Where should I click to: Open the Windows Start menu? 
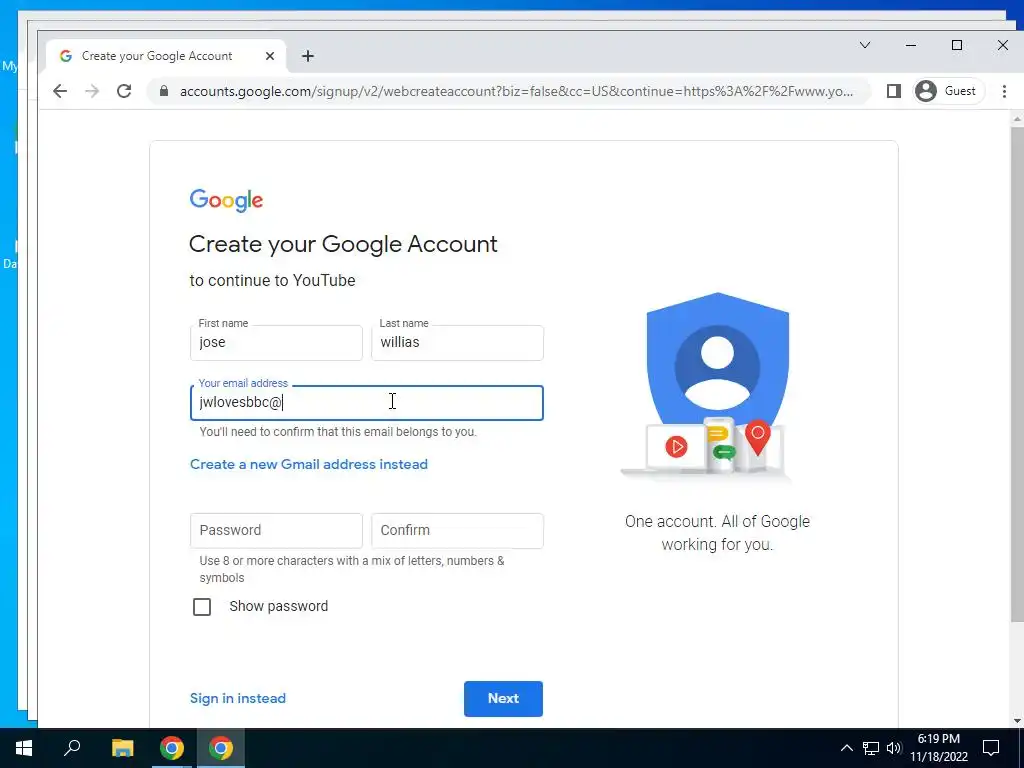pyautogui.click(x=24, y=748)
